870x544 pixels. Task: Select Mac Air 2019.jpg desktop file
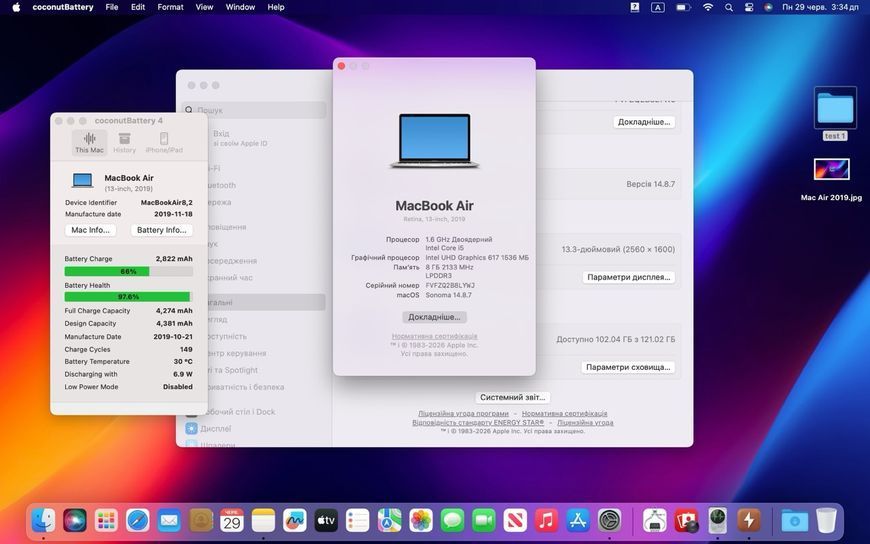pyautogui.click(x=832, y=180)
